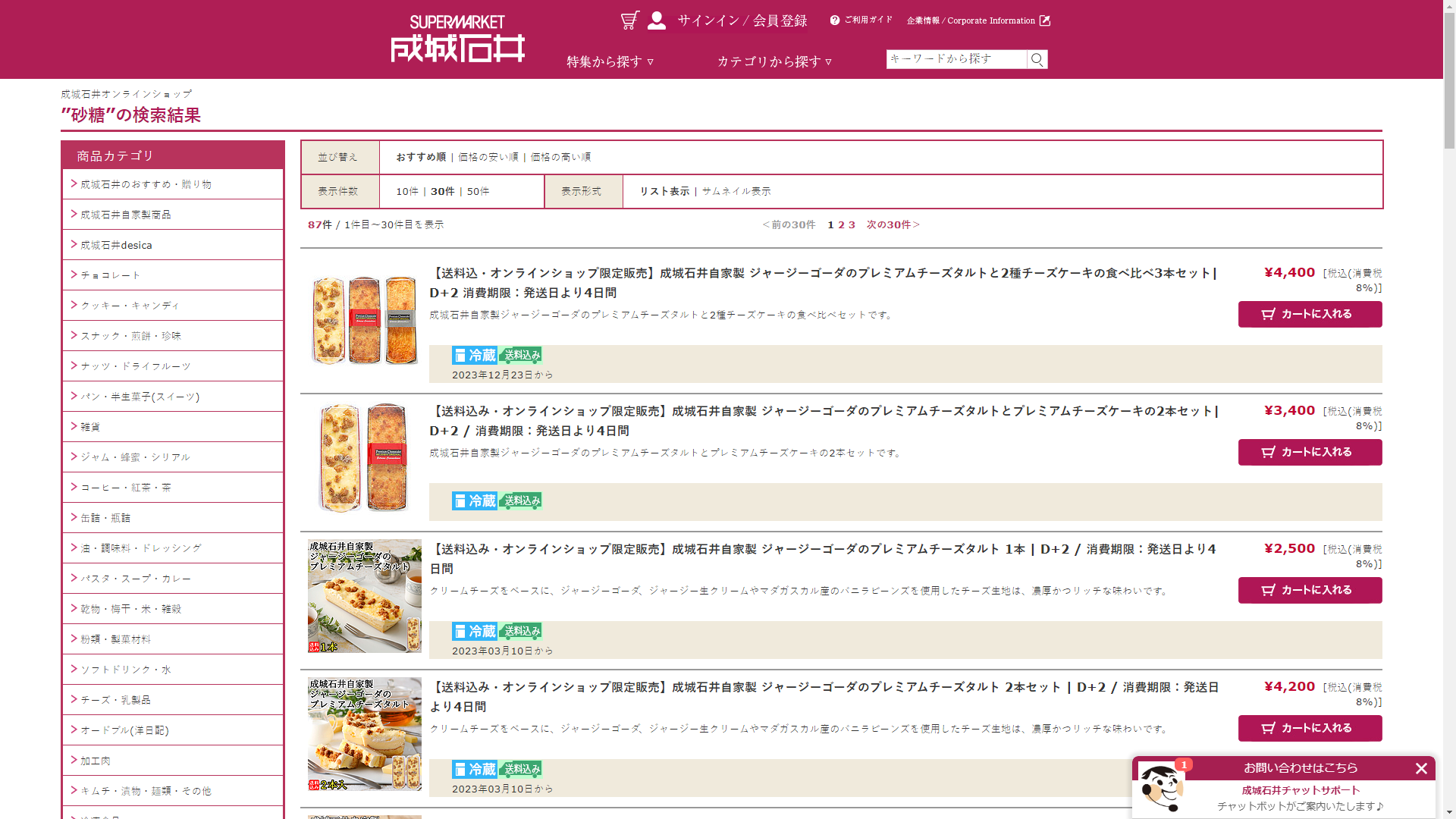This screenshot has width=1456, height=819.
Task: Switch to サムネイル表示 view mode
Action: [736, 191]
